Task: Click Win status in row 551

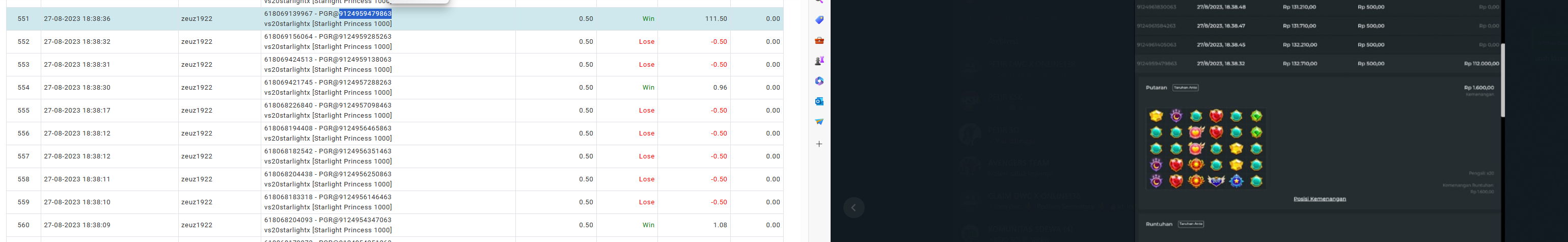Action: pyautogui.click(x=648, y=19)
